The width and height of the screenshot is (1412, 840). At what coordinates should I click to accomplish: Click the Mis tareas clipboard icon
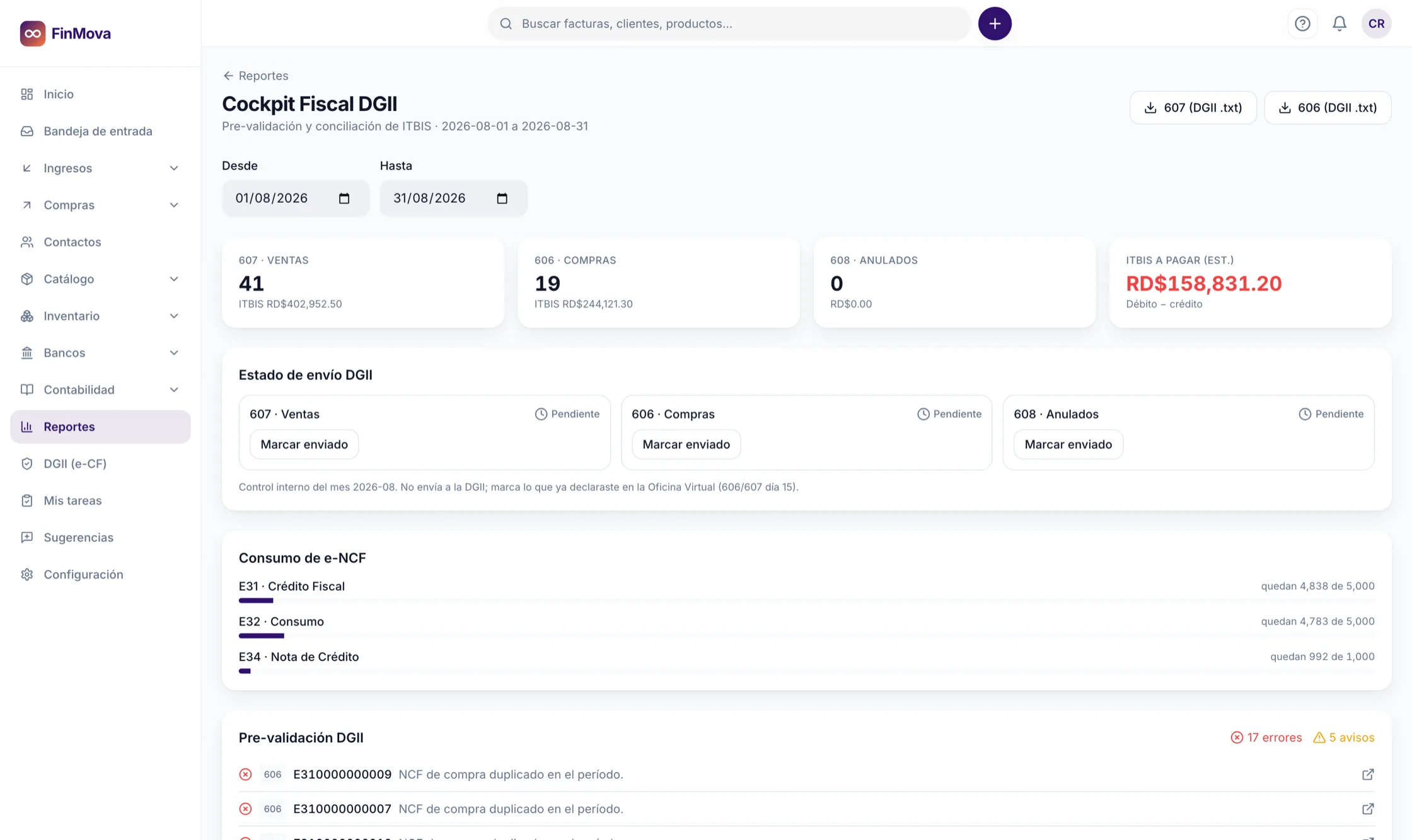(x=26, y=500)
